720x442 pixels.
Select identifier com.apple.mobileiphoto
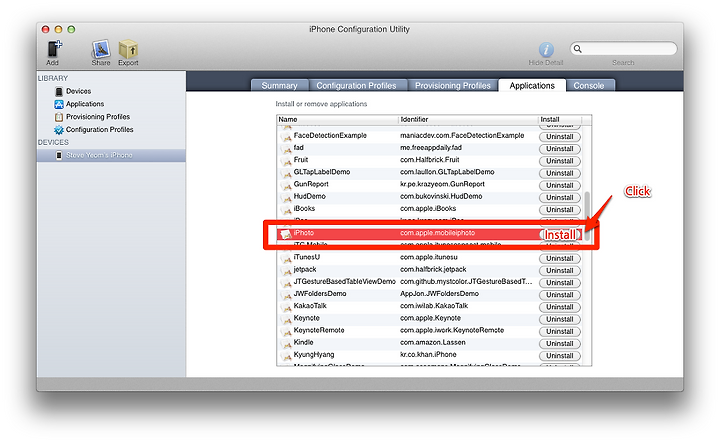(x=437, y=233)
